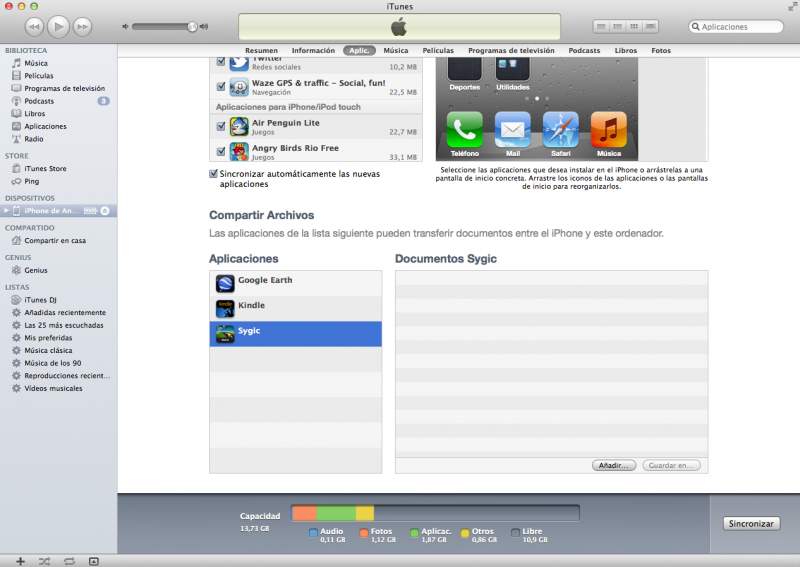Click the Añadir... button

[x=613, y=465]
